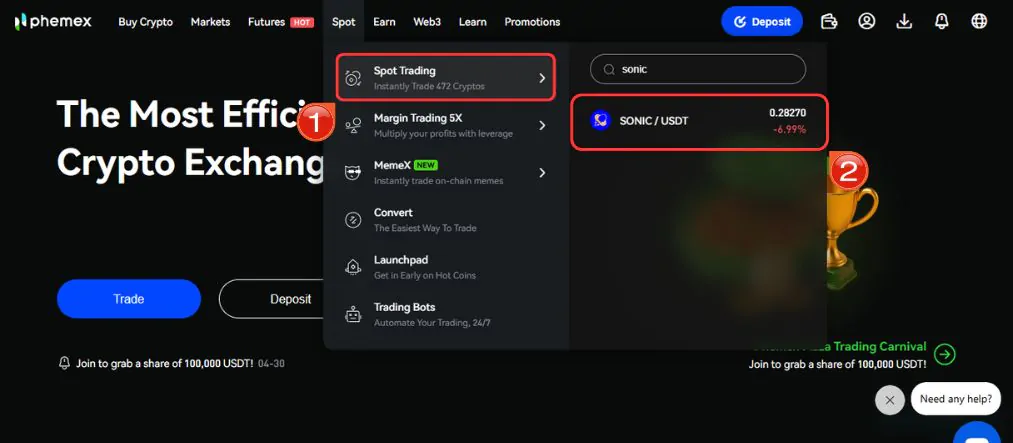Click the Launchpad rocket icon
Screen dimensions: 1013x443
tap(353, 267)
